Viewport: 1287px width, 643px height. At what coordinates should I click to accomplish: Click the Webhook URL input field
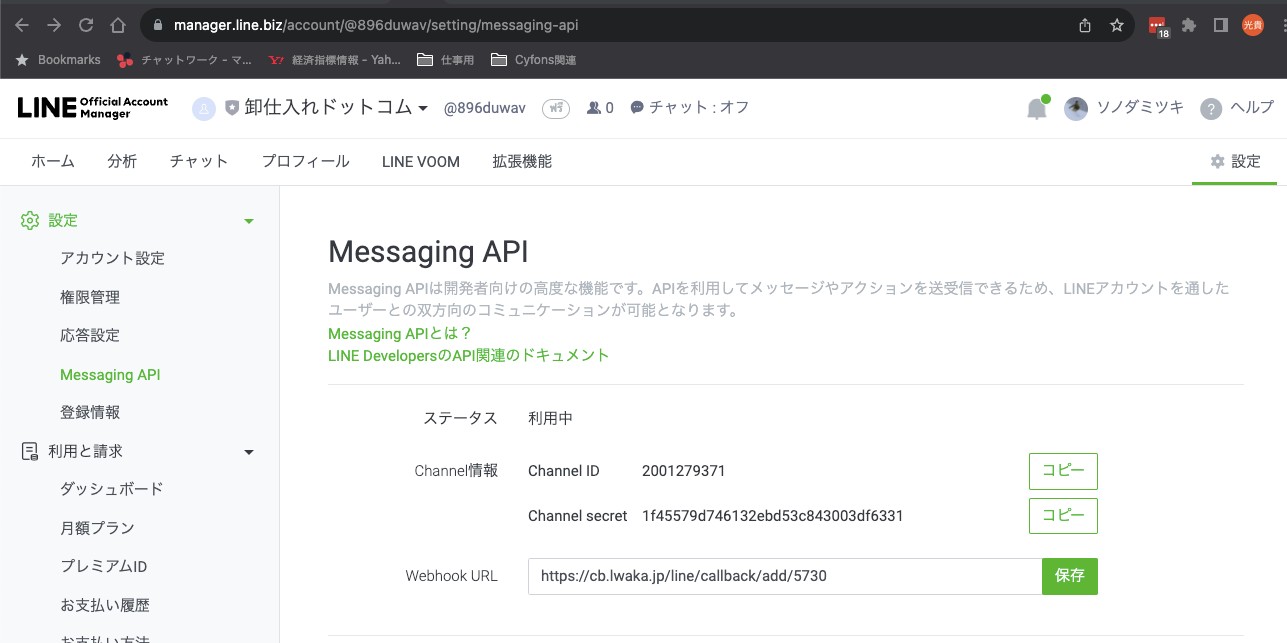click(785, 576)
